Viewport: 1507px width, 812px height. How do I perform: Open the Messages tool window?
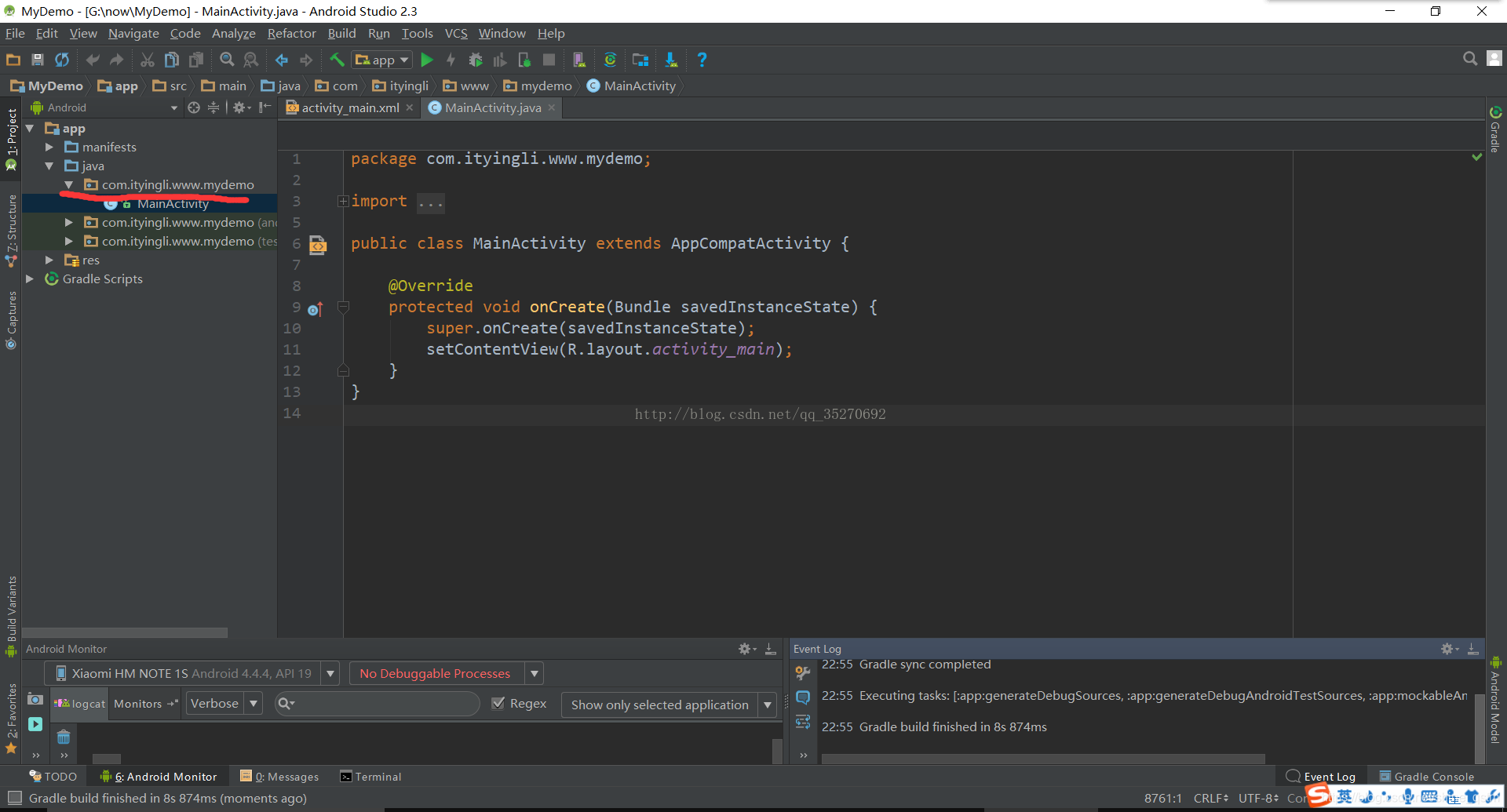(279, 777)
